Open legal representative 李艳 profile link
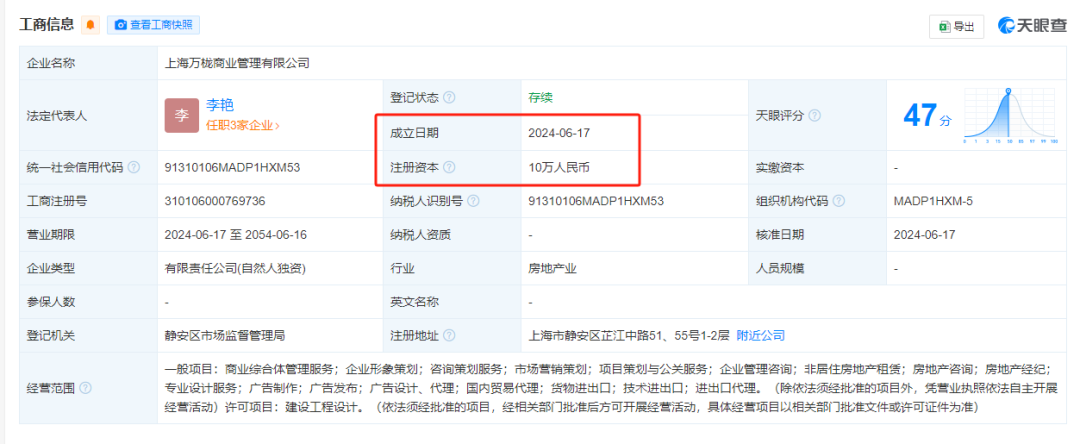 (220, 105)
